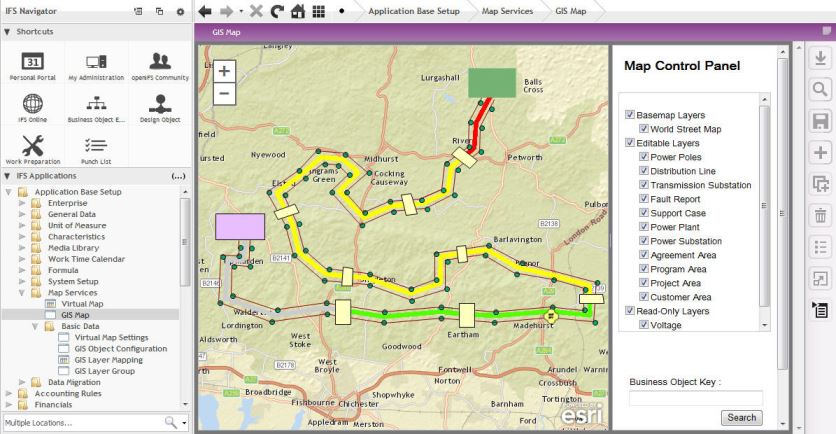
Task: Click the GIS Map breadcrumb
Action: [570, 11]
